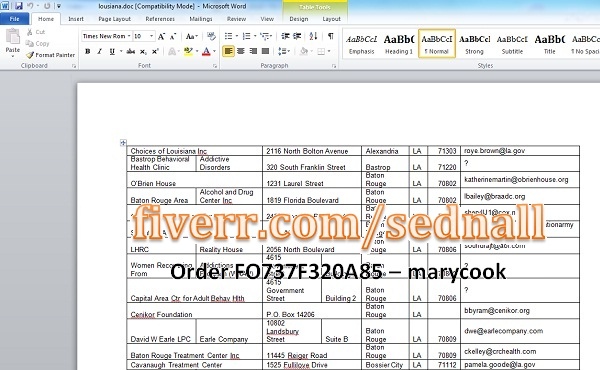Open the Line Spacing icon menu
Image resolution: width=600 pixels, height=370 pixels.
click(282, 51)
